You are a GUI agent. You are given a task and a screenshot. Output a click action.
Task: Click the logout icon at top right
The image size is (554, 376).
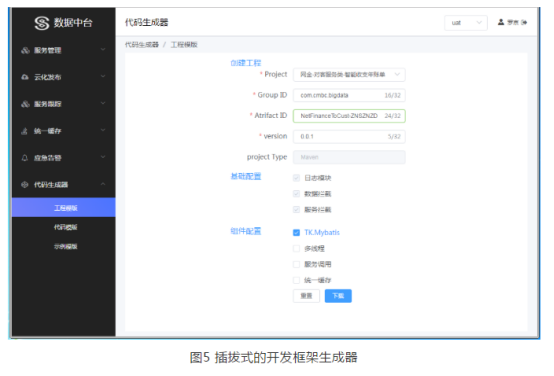524,23
